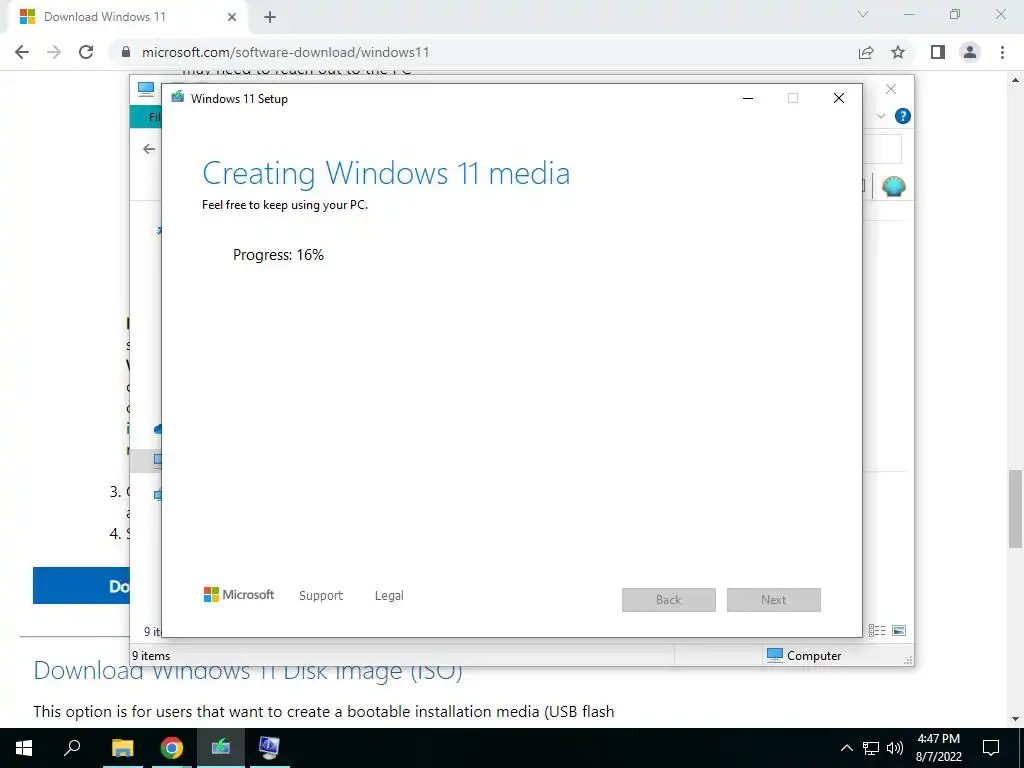The width and height of the screenshot is (1024, 768).
Task: Open Chrome's three-dot menu
Action: pyautogui.click(x=1002, y=52)
